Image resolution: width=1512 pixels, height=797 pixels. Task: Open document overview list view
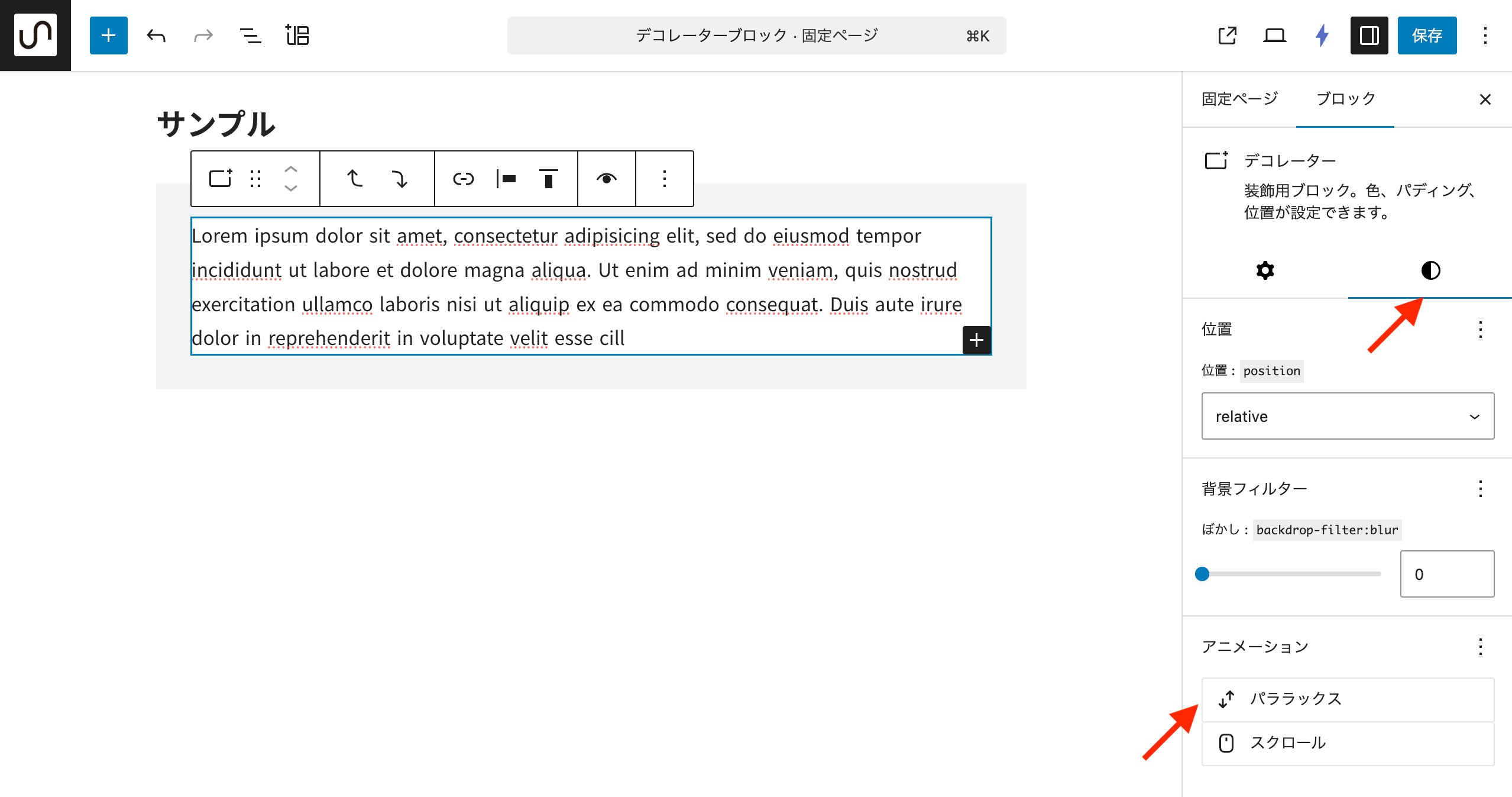[250, 36]
